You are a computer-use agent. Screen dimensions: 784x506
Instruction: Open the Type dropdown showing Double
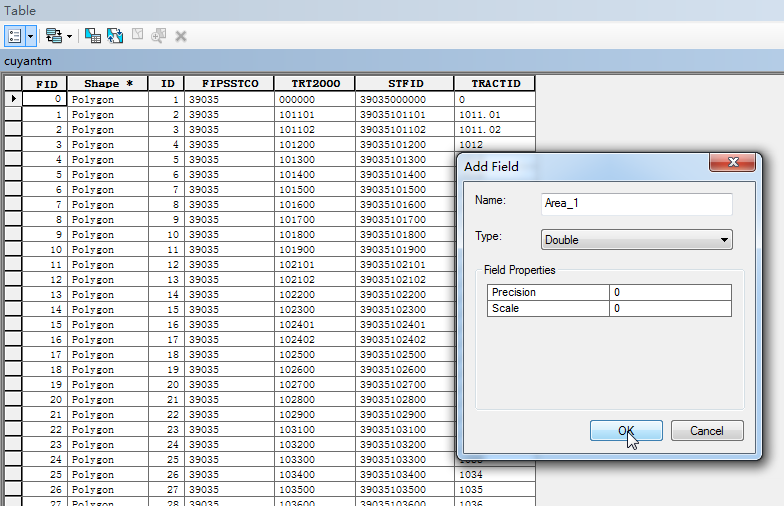[x=636, y=240]
